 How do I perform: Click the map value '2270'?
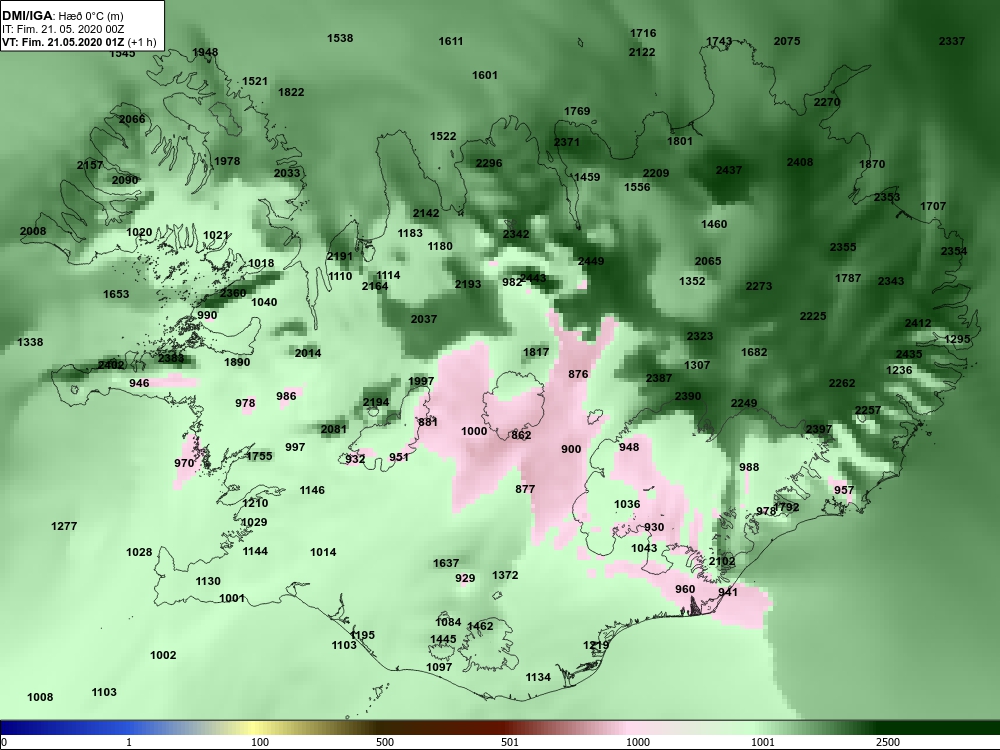pyautogui.click(x=827, y=102)
